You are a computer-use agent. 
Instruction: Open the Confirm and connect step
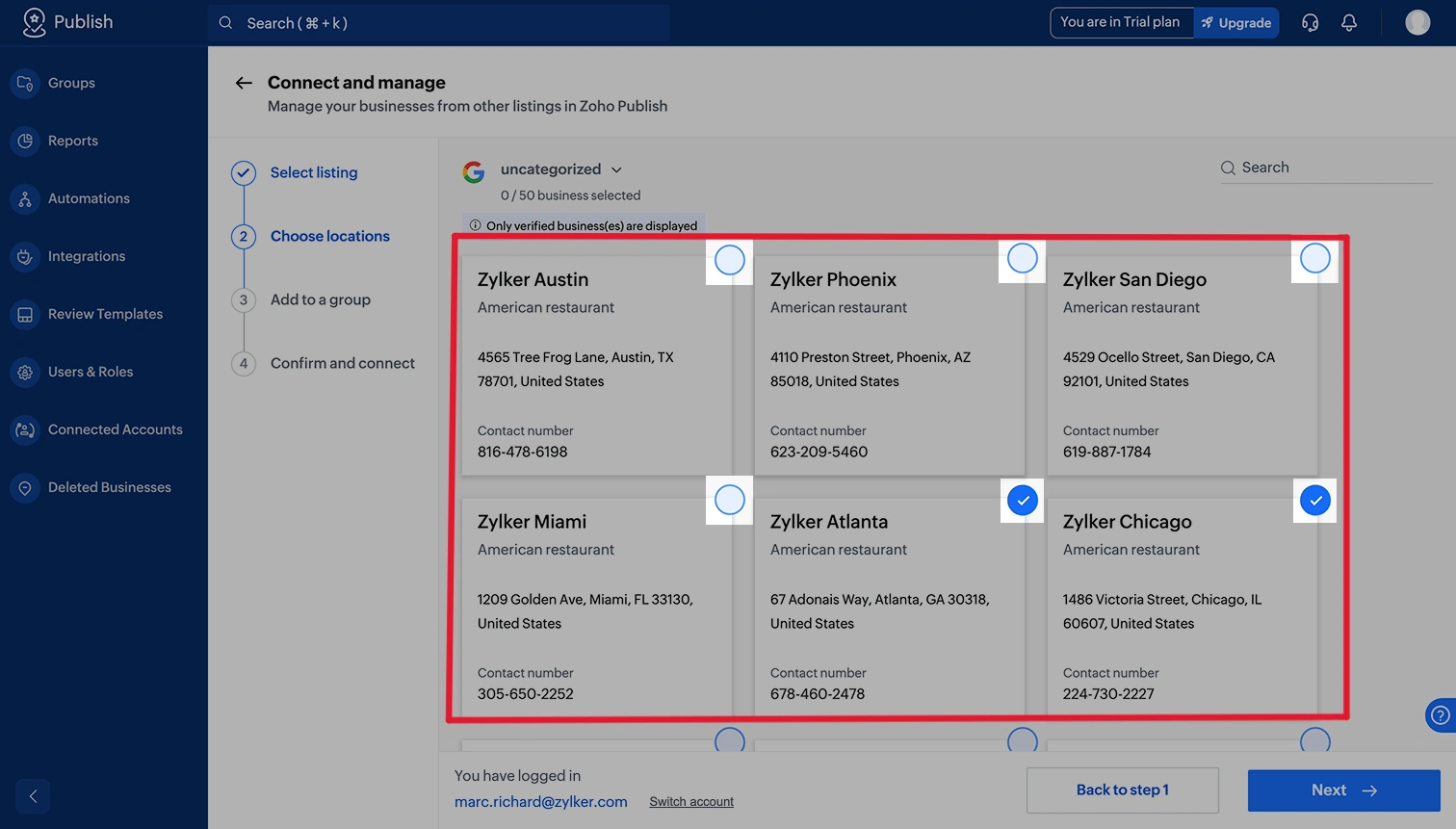coord(344,363)
